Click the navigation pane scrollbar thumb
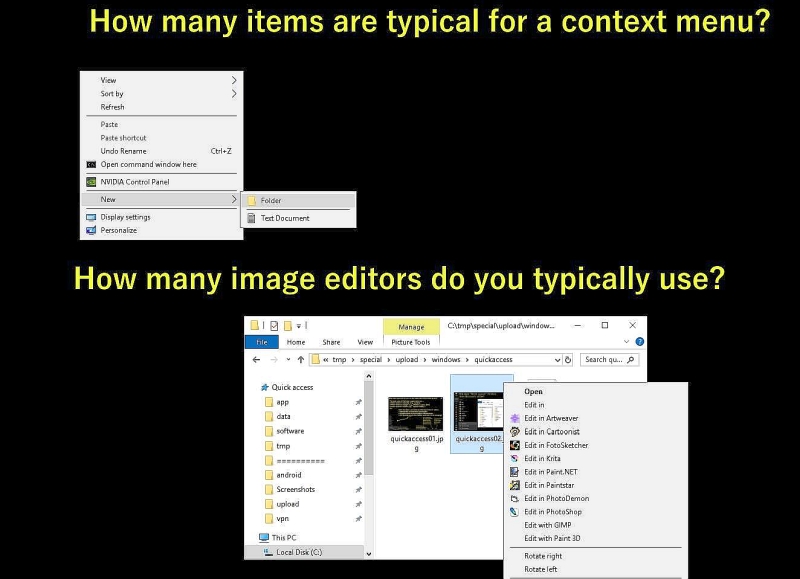 [x=369, y=429]
